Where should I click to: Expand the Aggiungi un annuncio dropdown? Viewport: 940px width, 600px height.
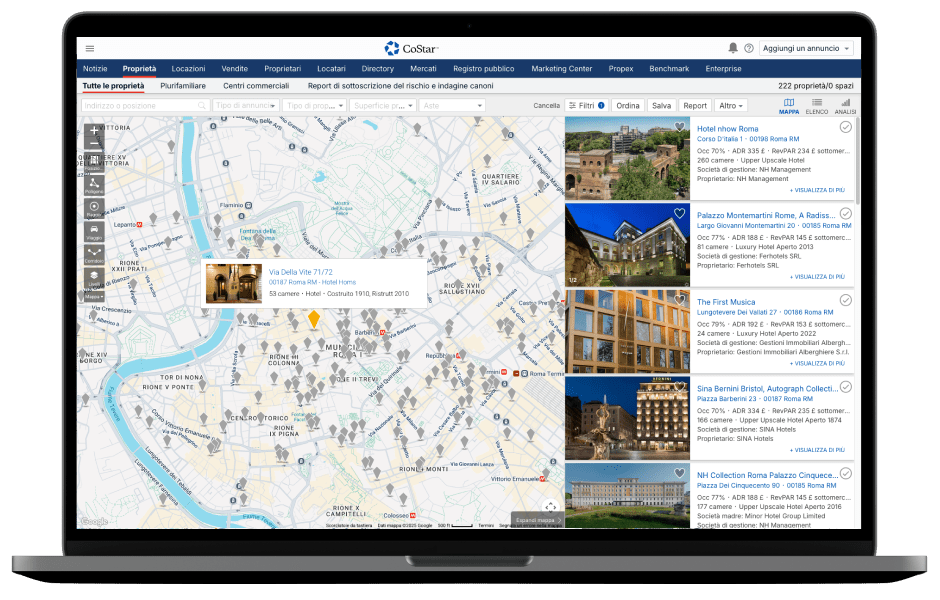click(805, 48)
